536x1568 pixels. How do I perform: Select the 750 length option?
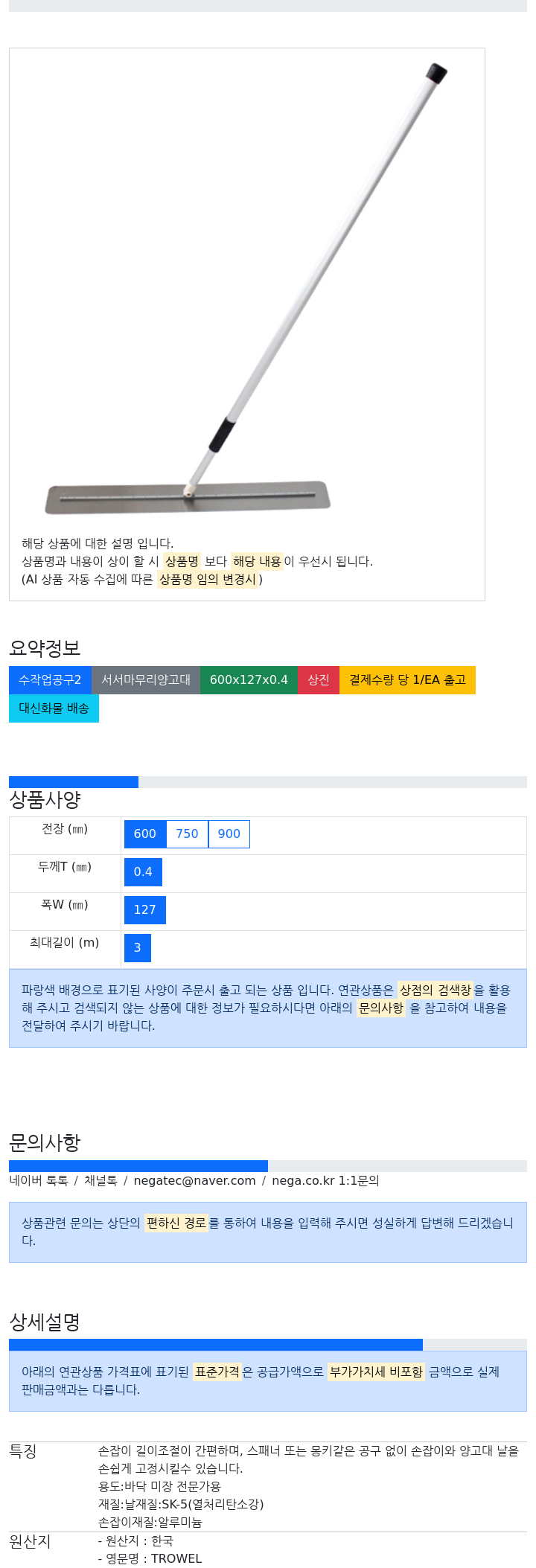click(187, 834)
